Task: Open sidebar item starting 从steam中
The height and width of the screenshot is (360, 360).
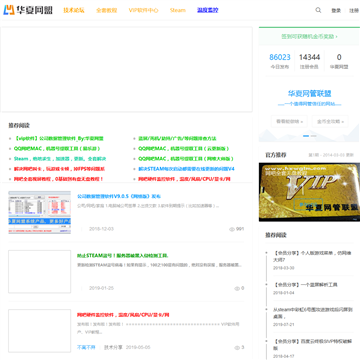Action: pos(312,313)
